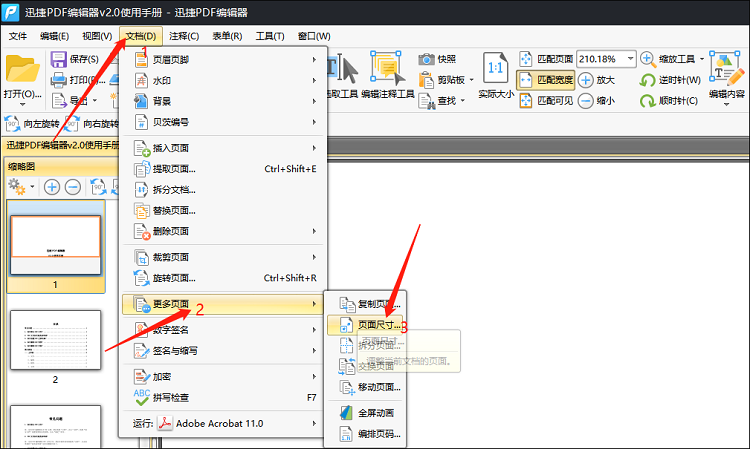Screen dimensions: 750x449
Task: Click the 放大 zoom in plus icon
Action: [x=585, y=80]
